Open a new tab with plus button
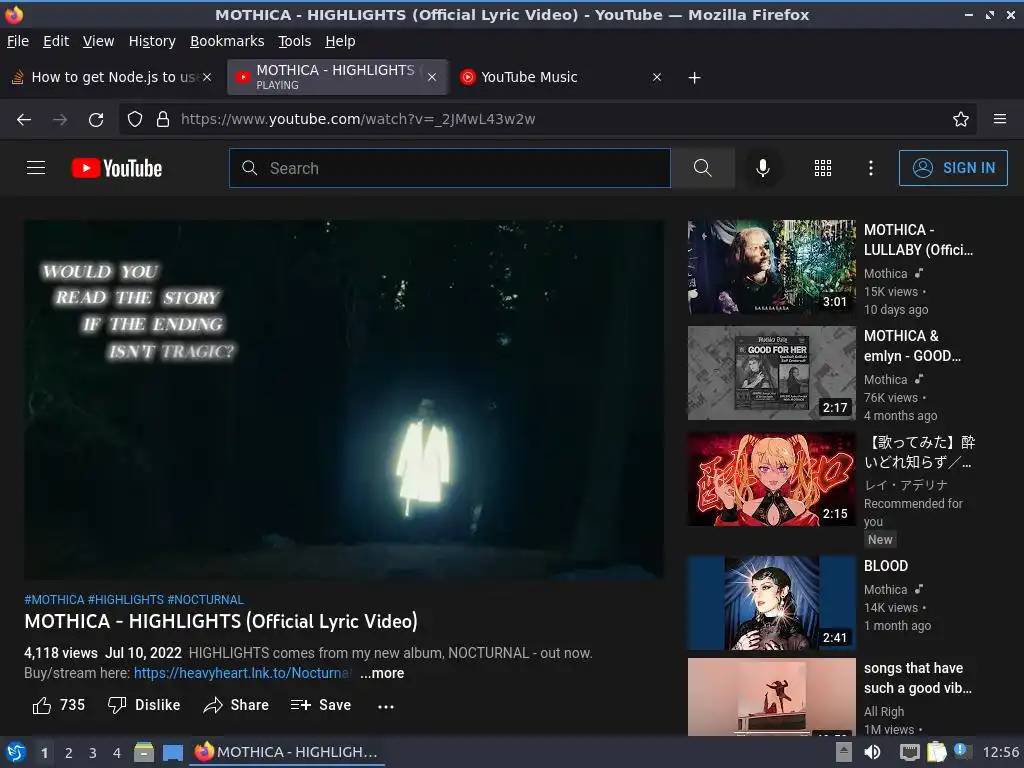 (x=694, y=78)
